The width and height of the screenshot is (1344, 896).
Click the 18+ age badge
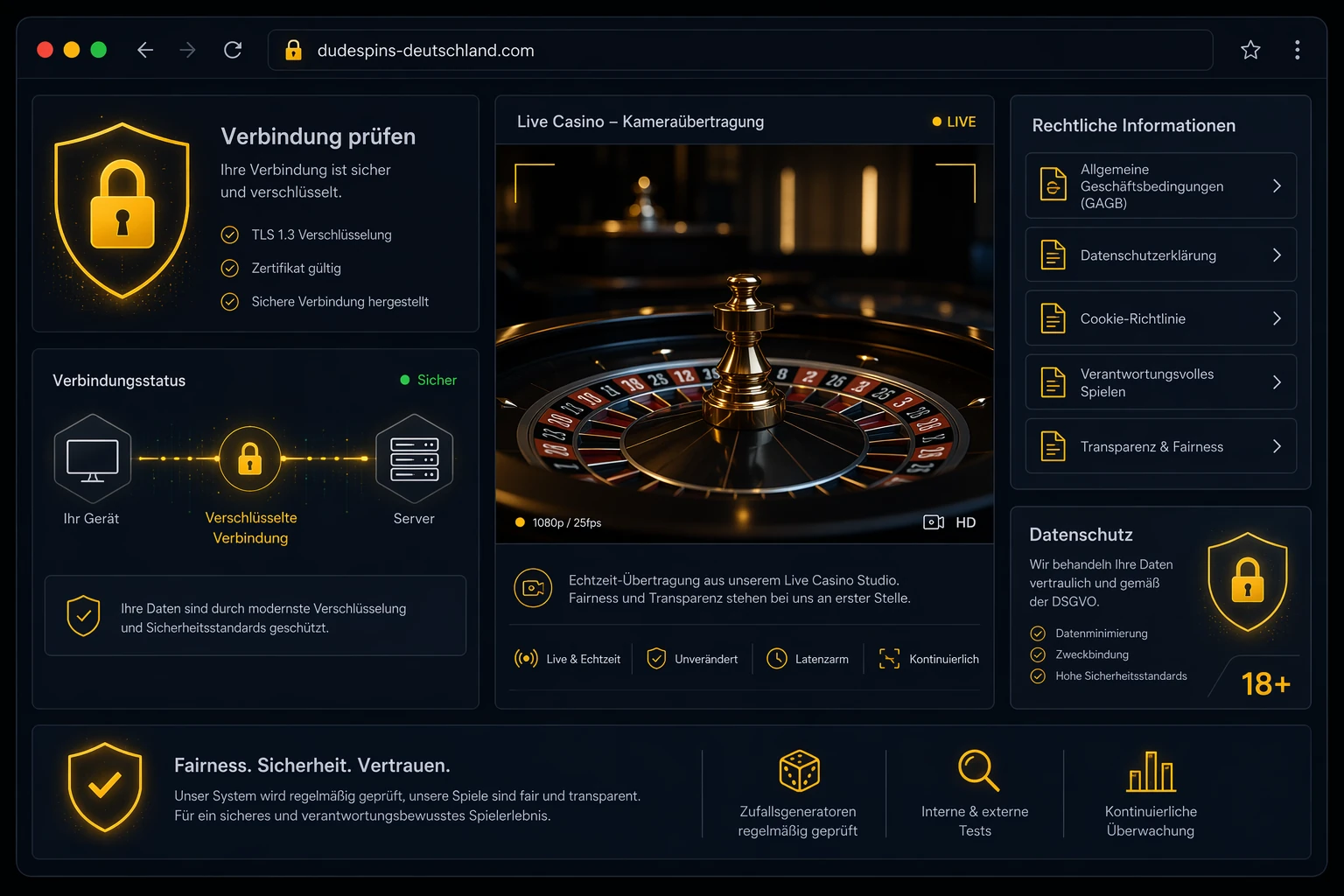[1265, 683]
